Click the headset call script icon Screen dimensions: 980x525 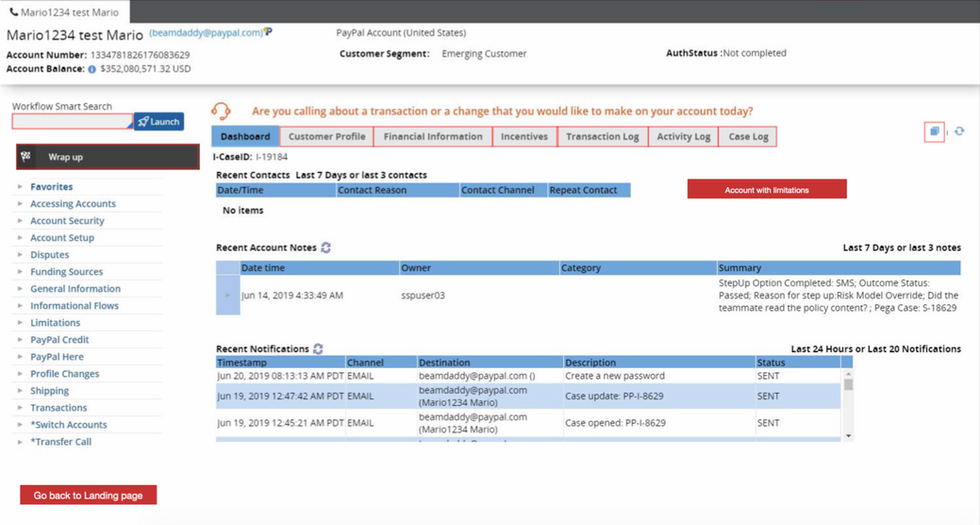tap(221, 111)
